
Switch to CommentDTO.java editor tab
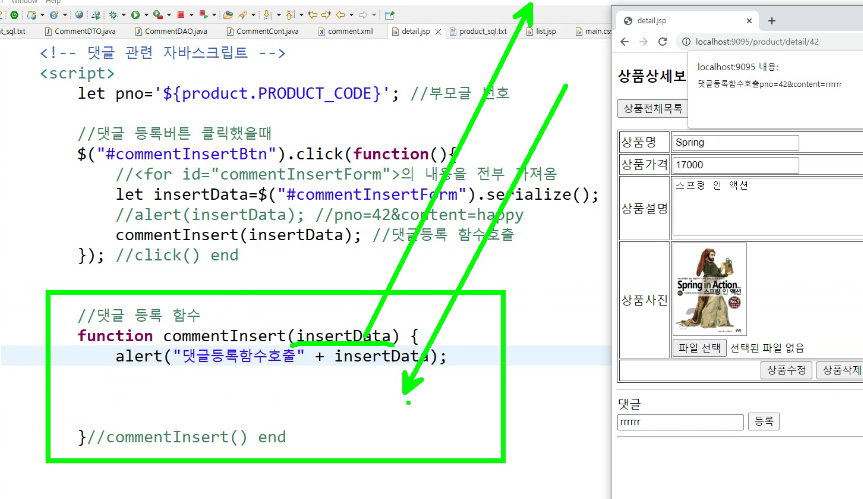(80, 31)
